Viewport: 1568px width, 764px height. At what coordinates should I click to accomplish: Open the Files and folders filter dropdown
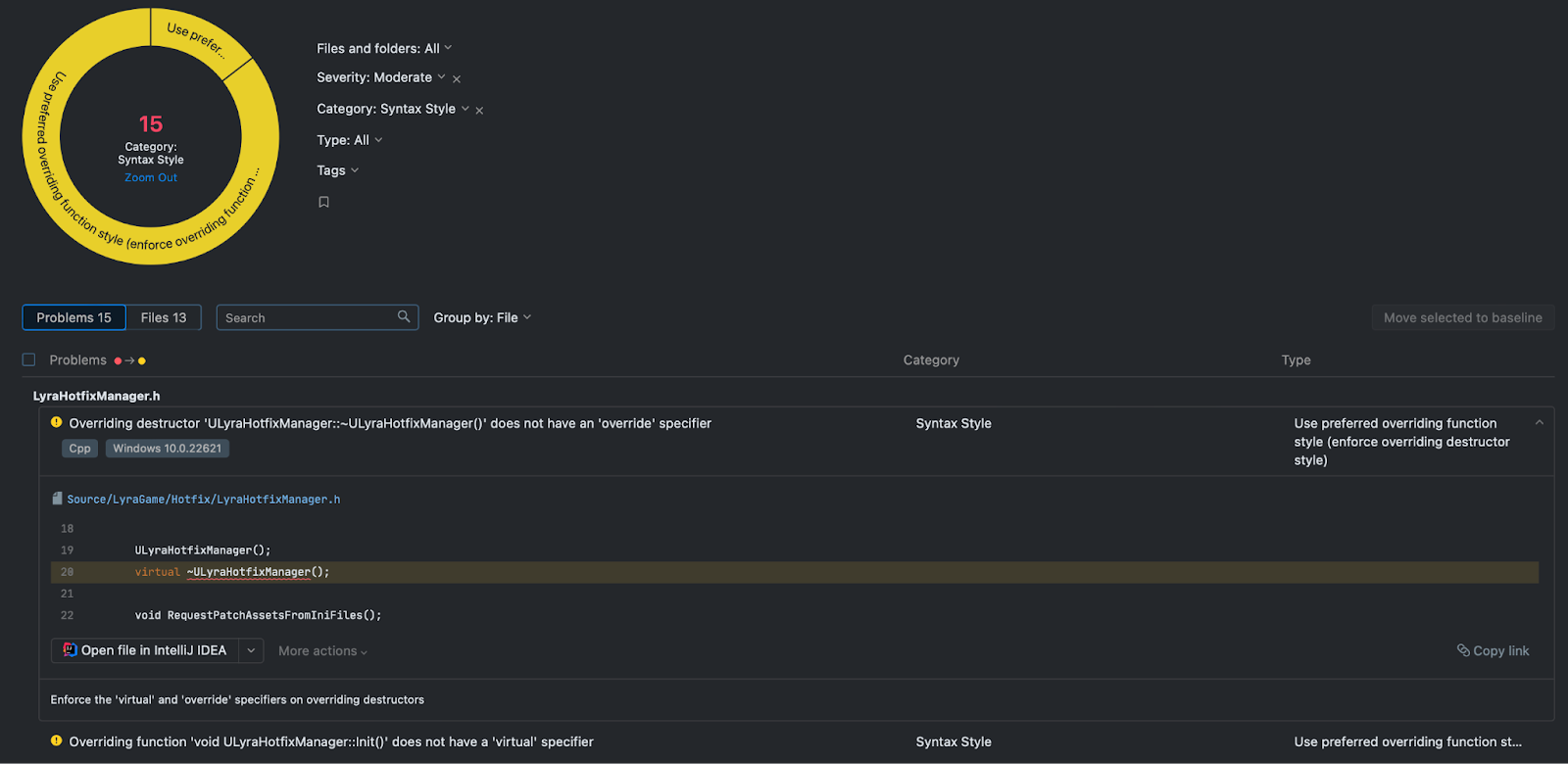(383, 48)
